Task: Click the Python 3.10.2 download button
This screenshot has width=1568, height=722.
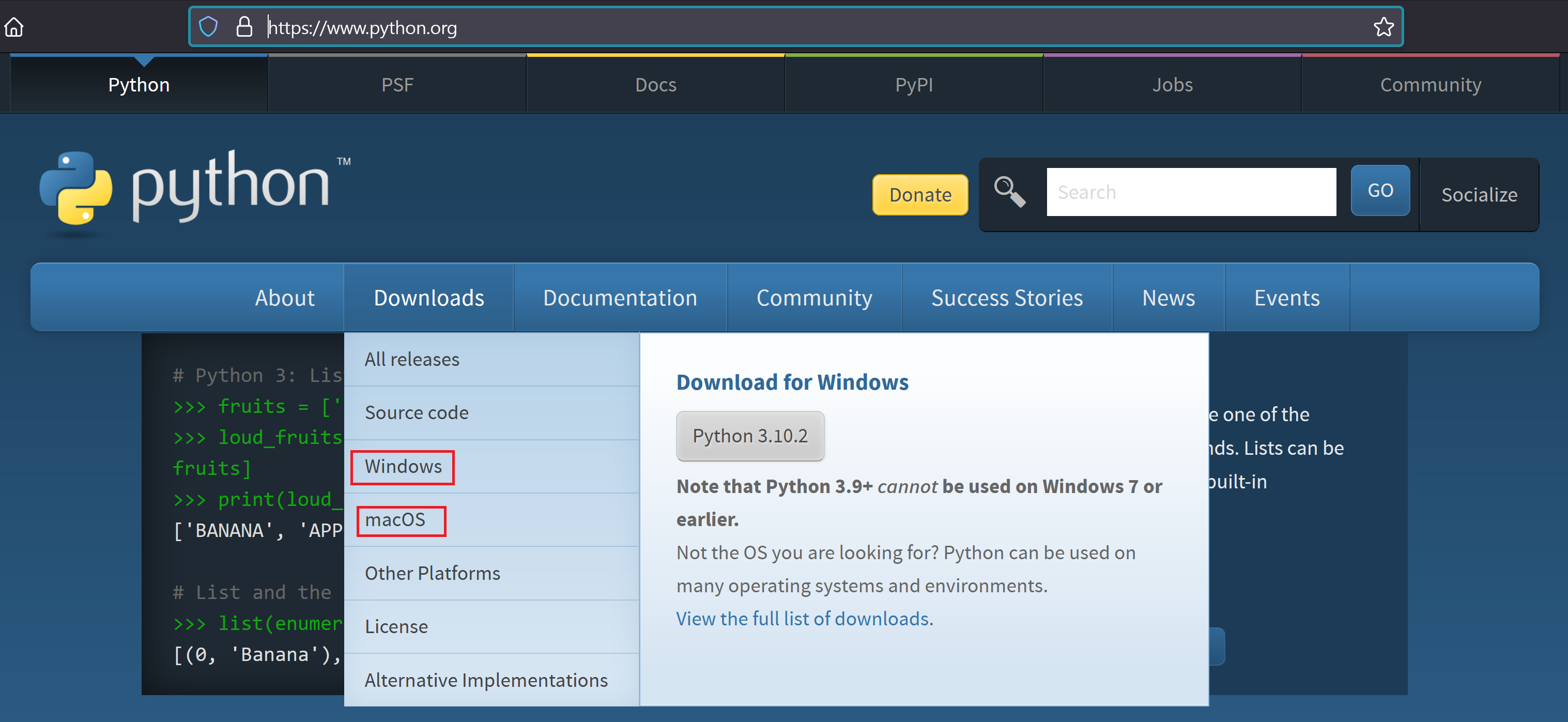Action: tap(749, 435)
